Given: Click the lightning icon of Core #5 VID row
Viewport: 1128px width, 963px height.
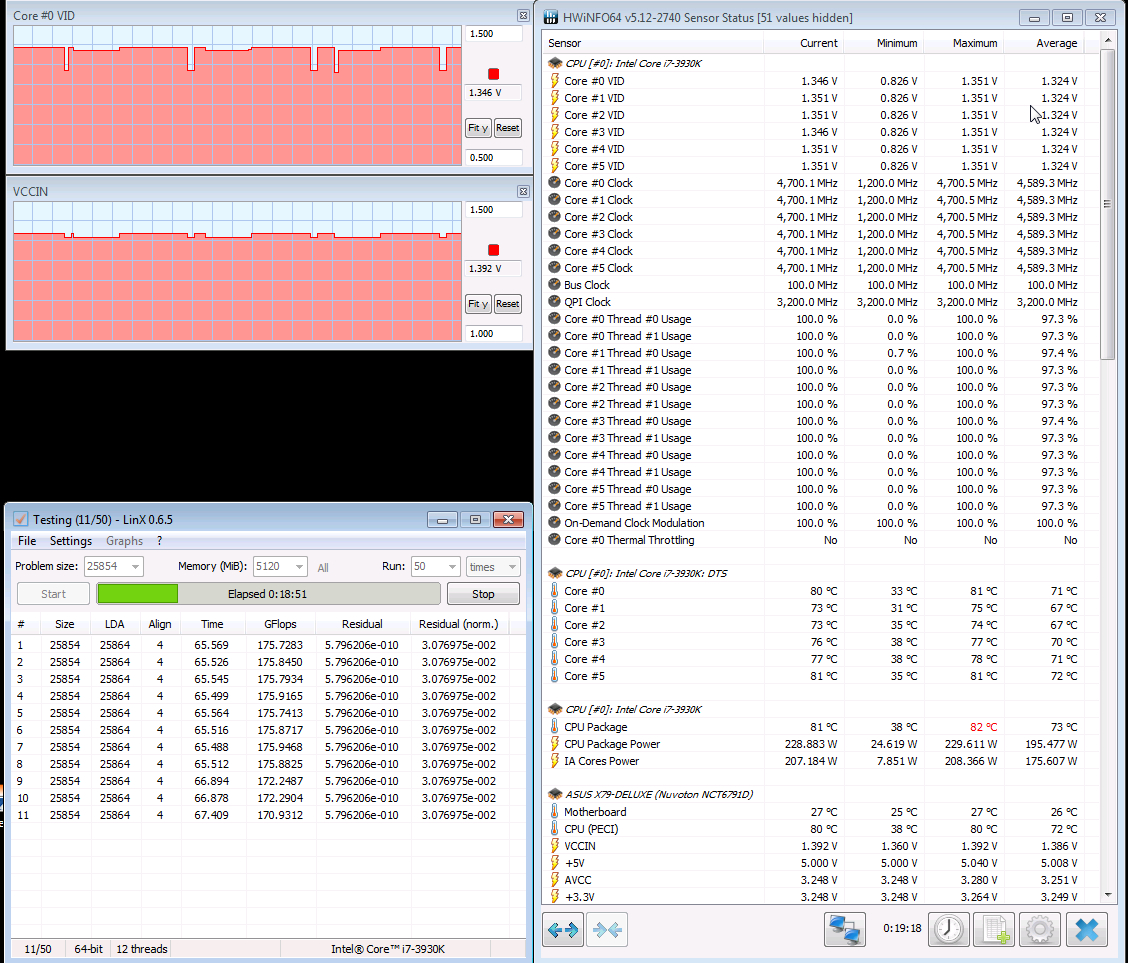Looking at the screenshot, I should 555,165.
